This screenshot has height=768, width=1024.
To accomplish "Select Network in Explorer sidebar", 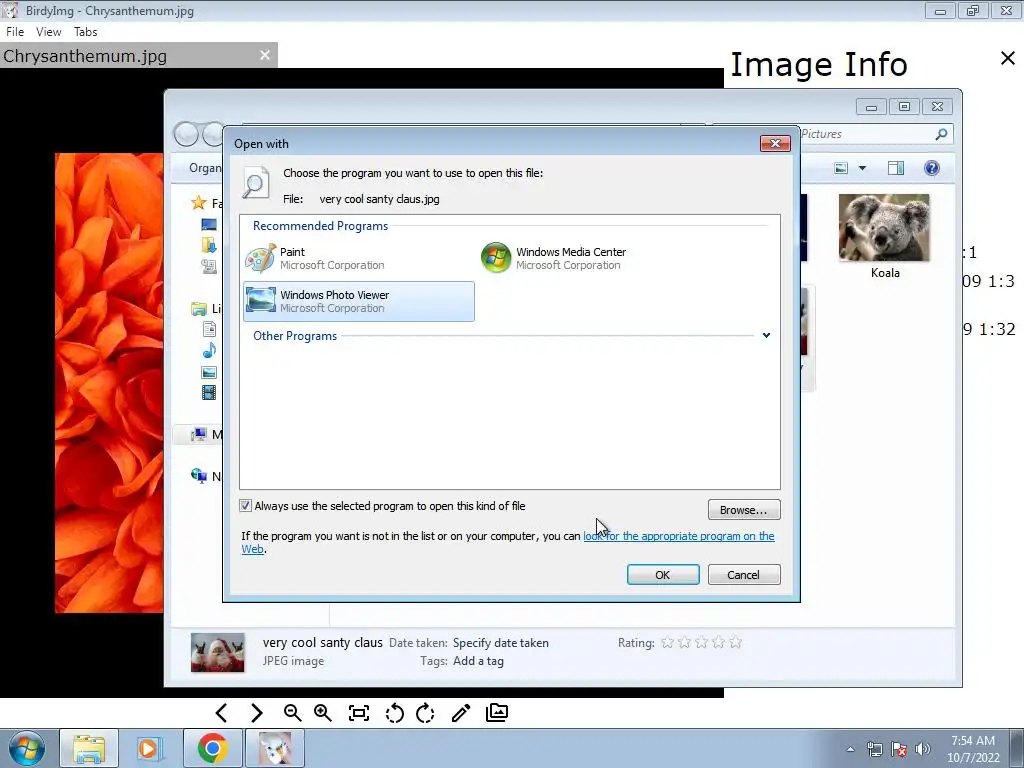I will pyautogui.click(x=199, y=475).
